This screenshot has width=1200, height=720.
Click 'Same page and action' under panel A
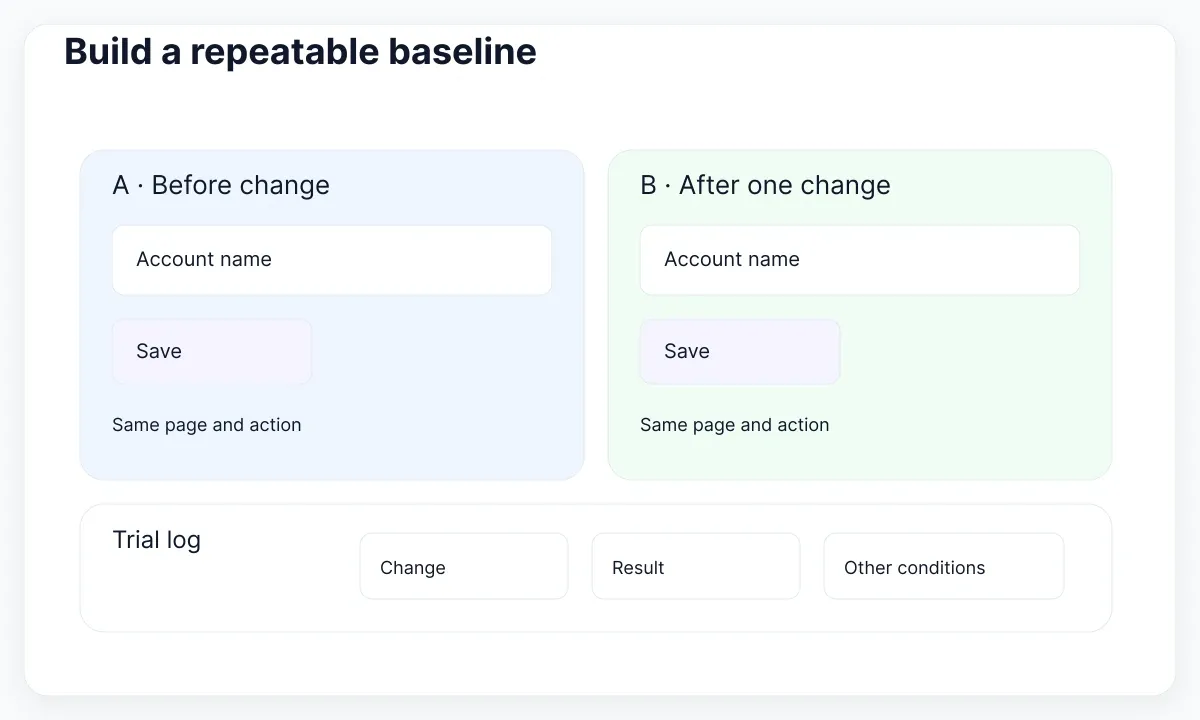click(207, 425)
